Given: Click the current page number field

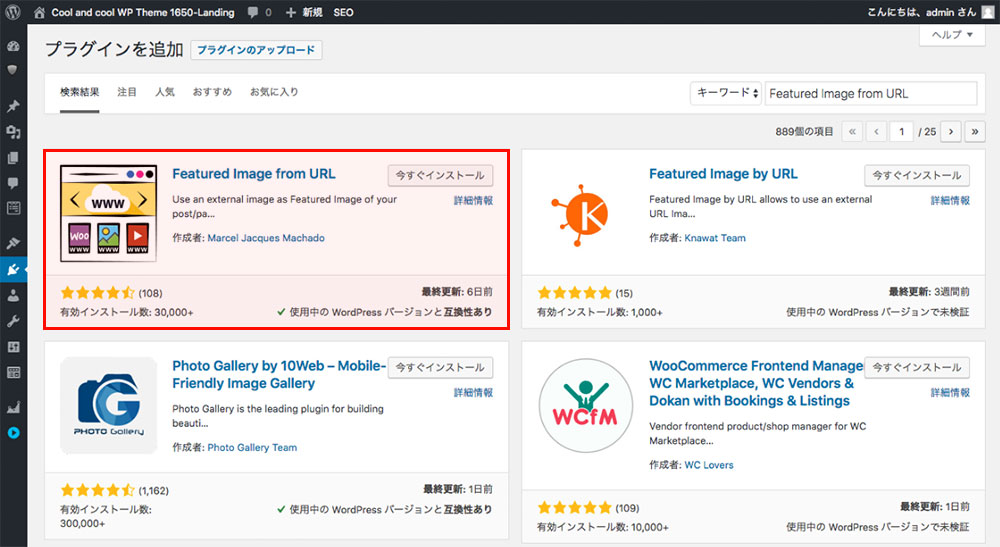Looking at the screenshot, I should [x=901, y=131].
